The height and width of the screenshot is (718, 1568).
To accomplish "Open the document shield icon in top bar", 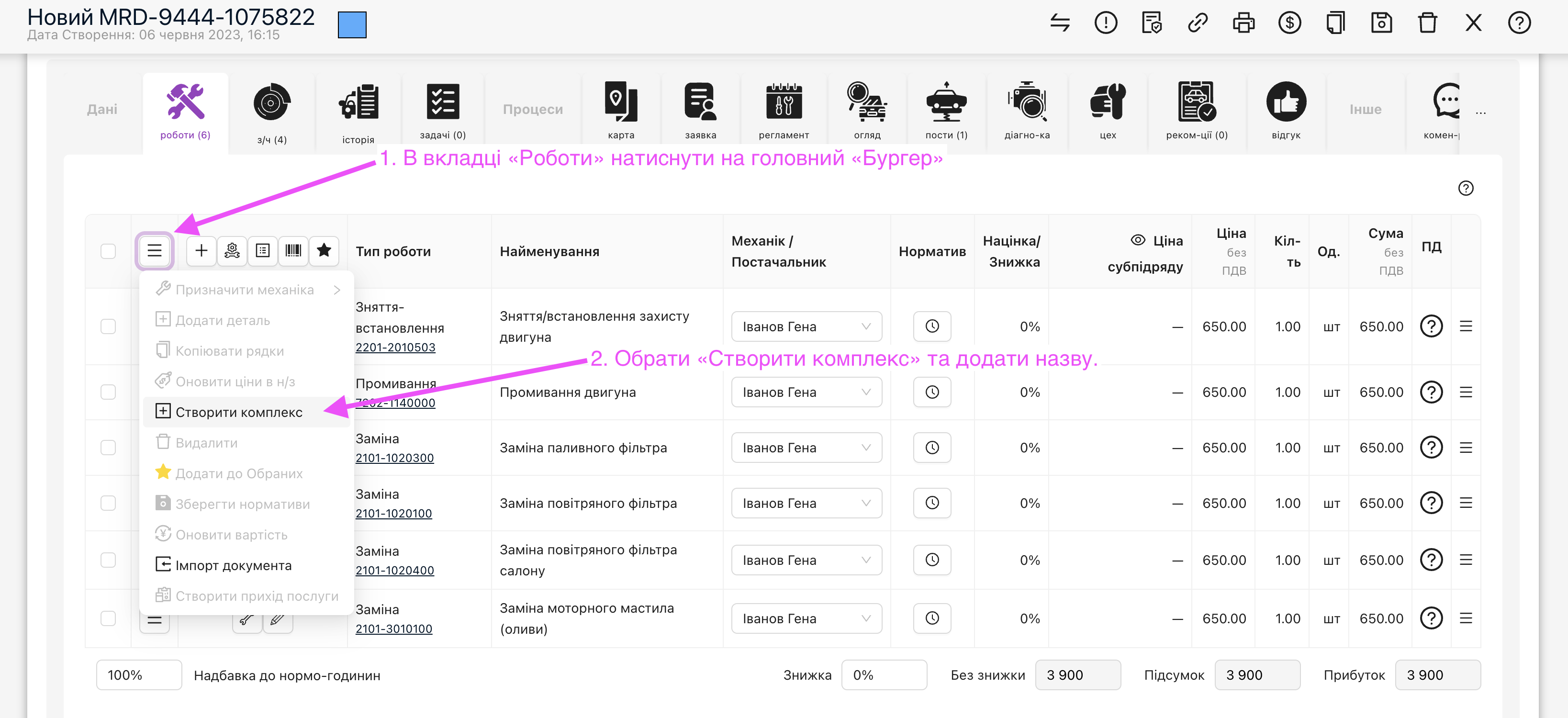I will (x=1152, y=23).
